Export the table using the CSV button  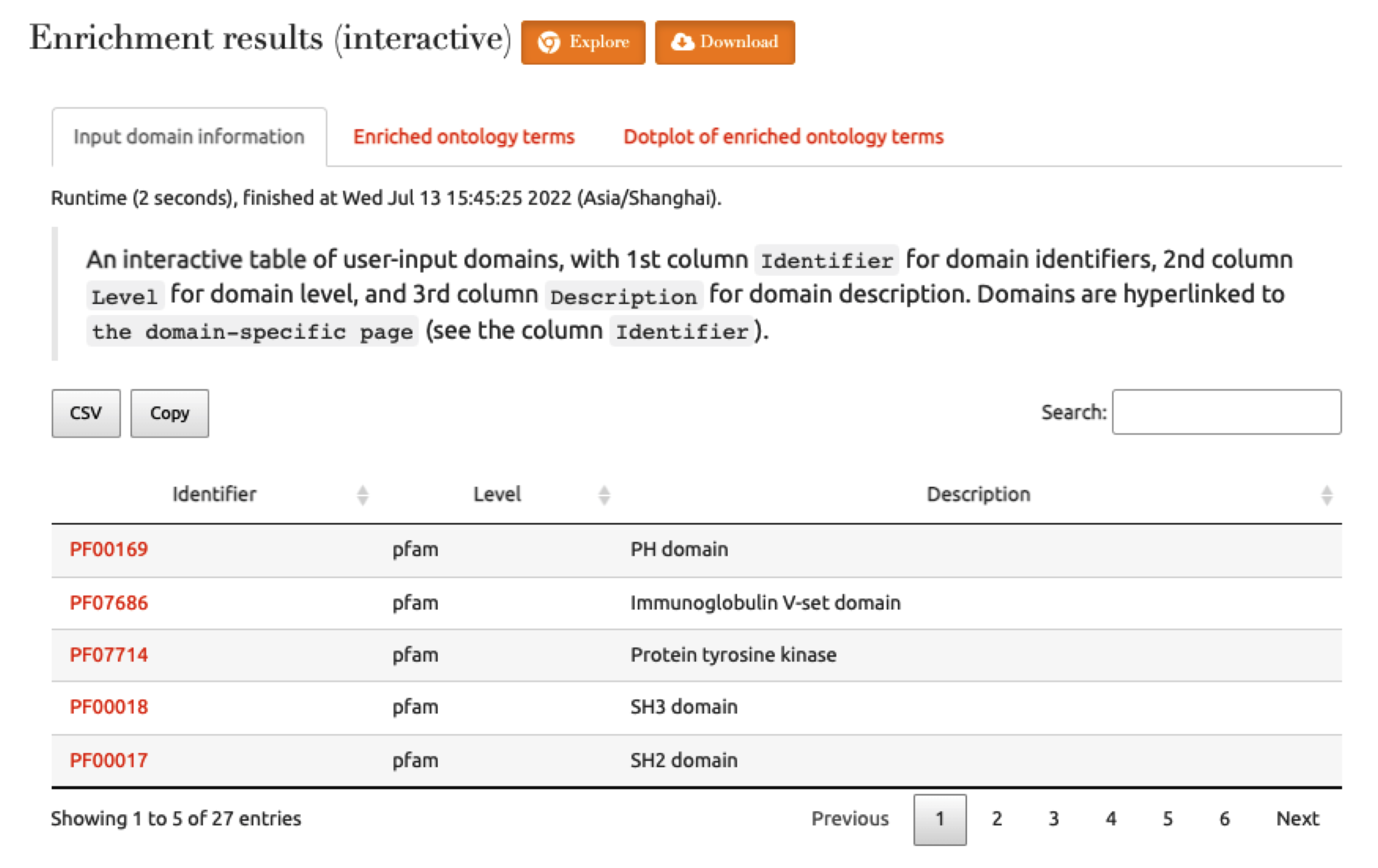pos(86,413)
